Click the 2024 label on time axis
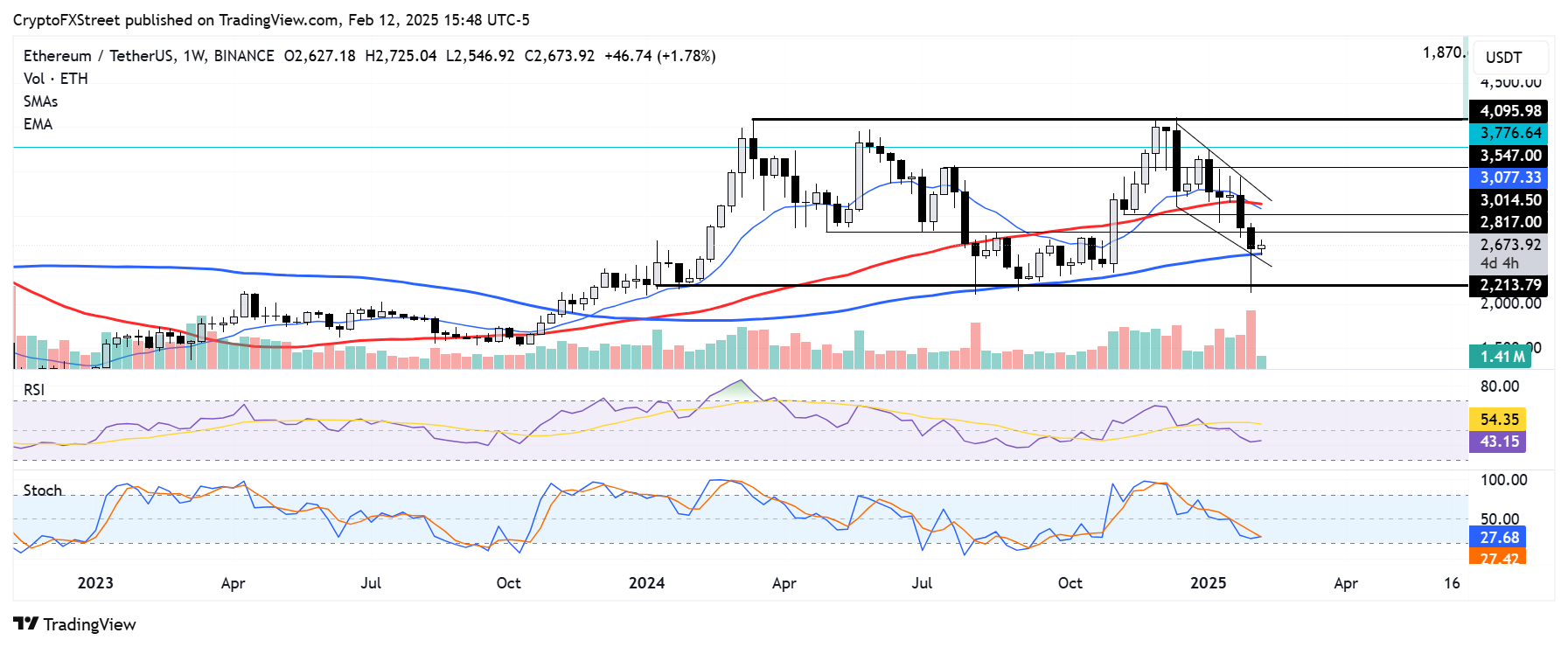The width and height of the screenshot is (1568, 647). pyautogui.click(x=646, y=583)
